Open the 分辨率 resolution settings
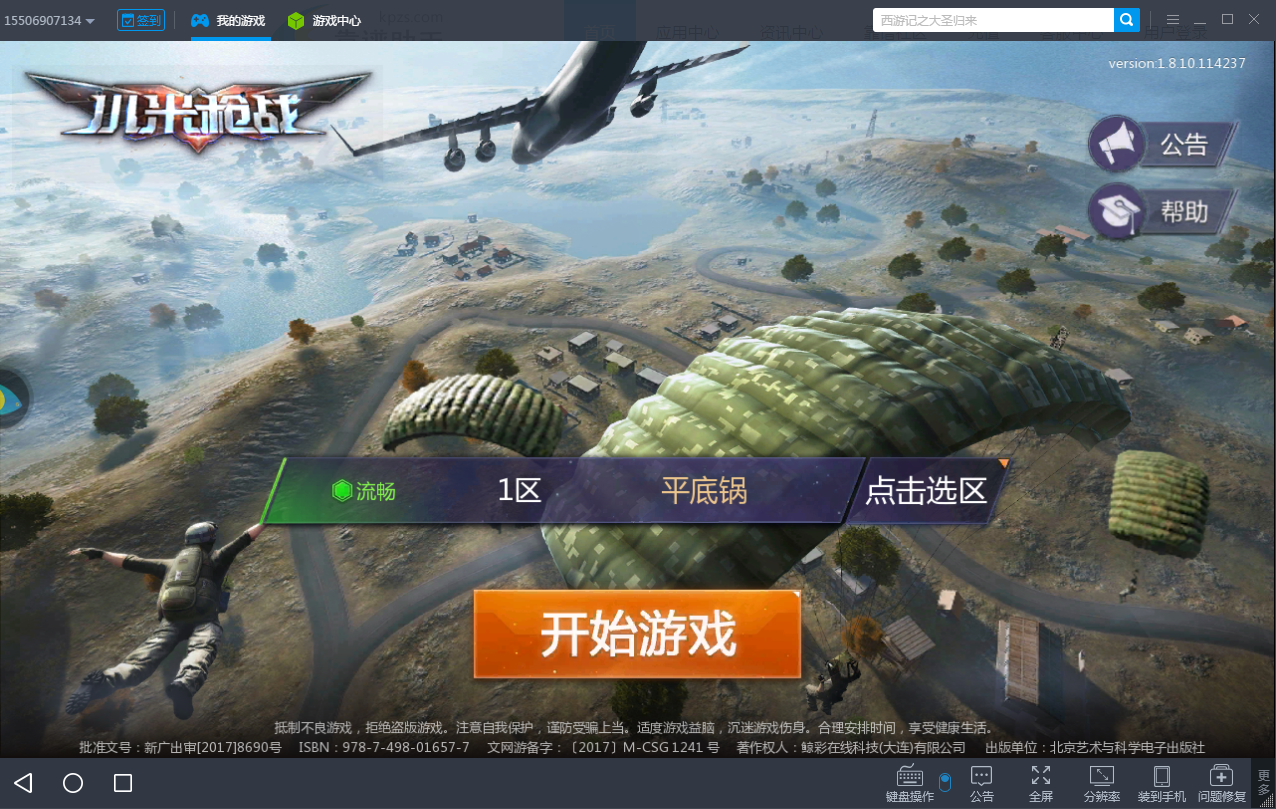 1102,784
